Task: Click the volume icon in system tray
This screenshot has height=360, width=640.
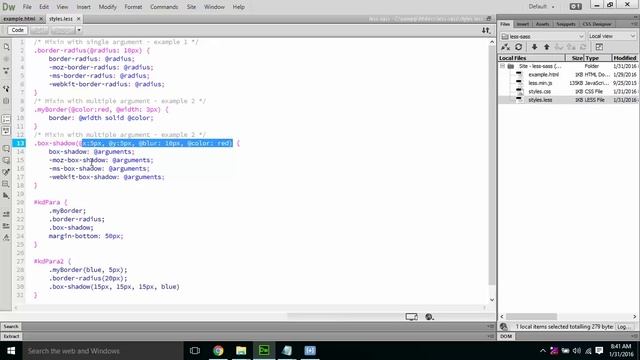Action: [x=577, y=351]
